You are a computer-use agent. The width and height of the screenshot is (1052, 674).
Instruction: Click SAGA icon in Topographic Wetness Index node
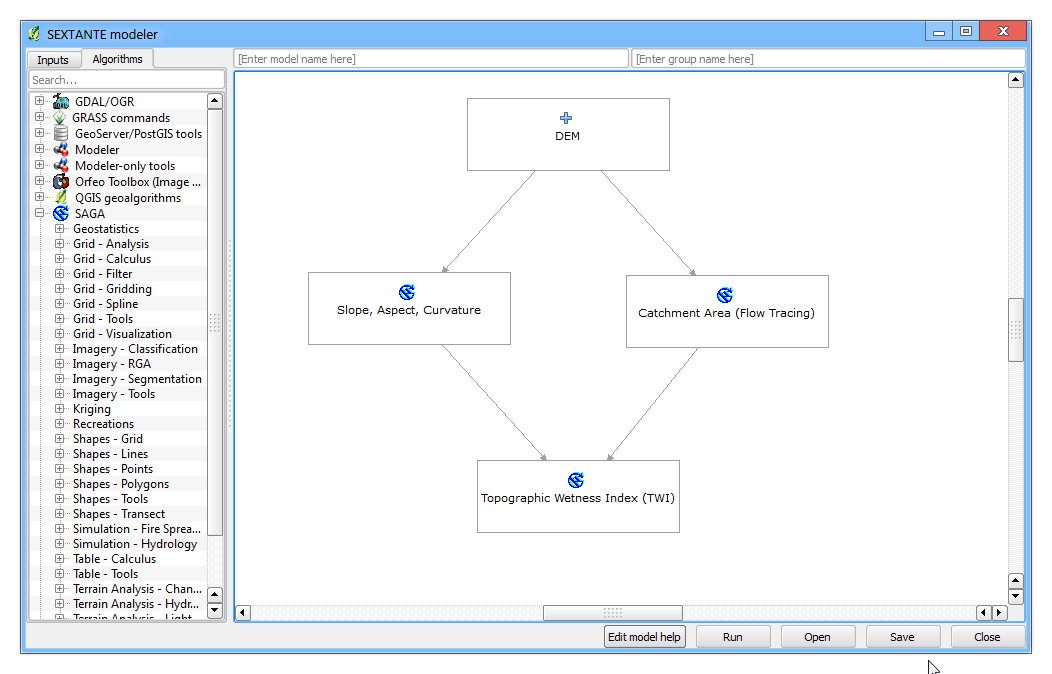click(576, 480)
